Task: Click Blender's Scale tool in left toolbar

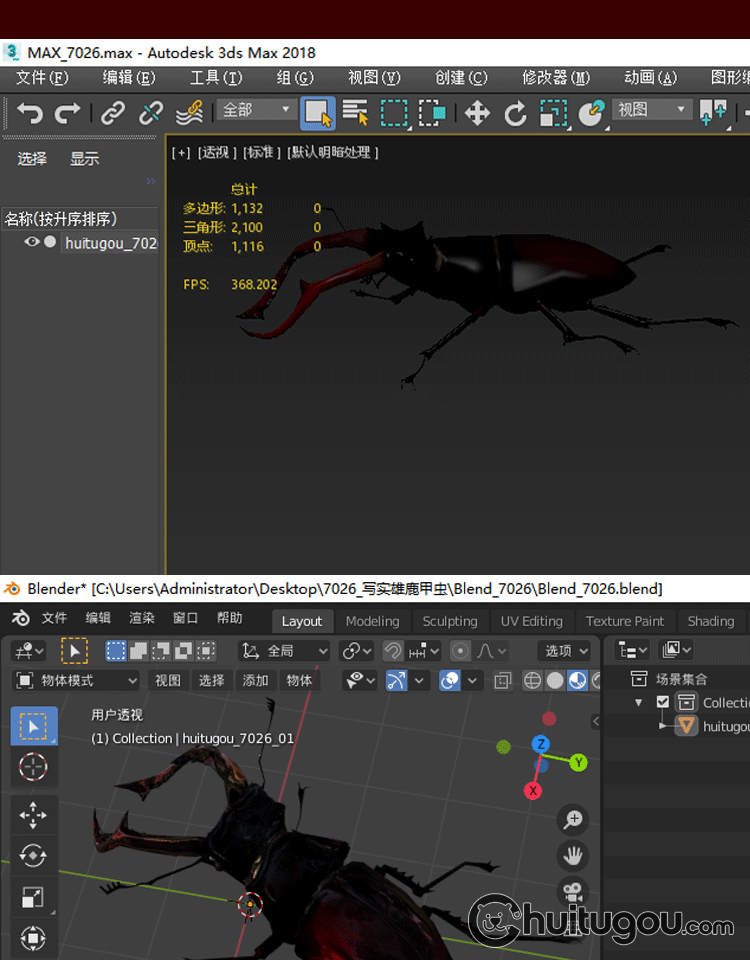Action: pyautogui.click(x=33, y=897)
